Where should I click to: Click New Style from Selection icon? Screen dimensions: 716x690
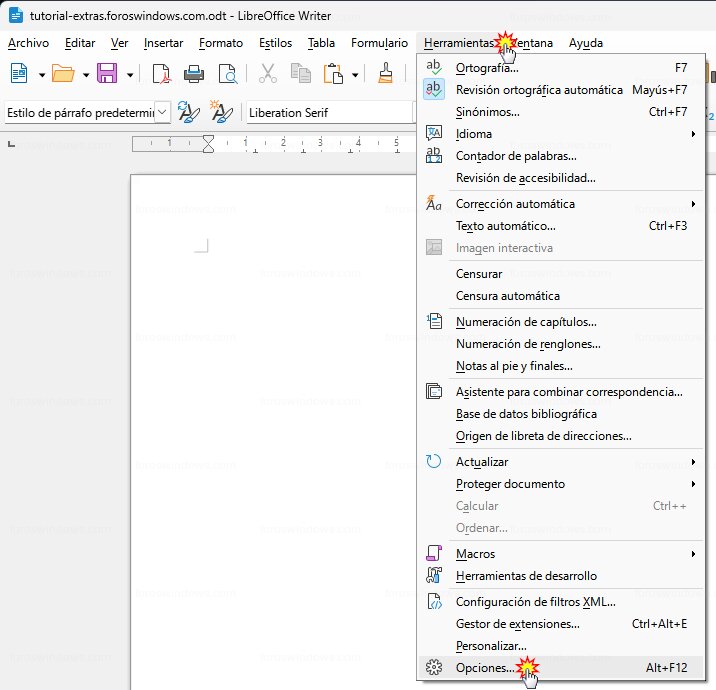[x=221, y=112]
